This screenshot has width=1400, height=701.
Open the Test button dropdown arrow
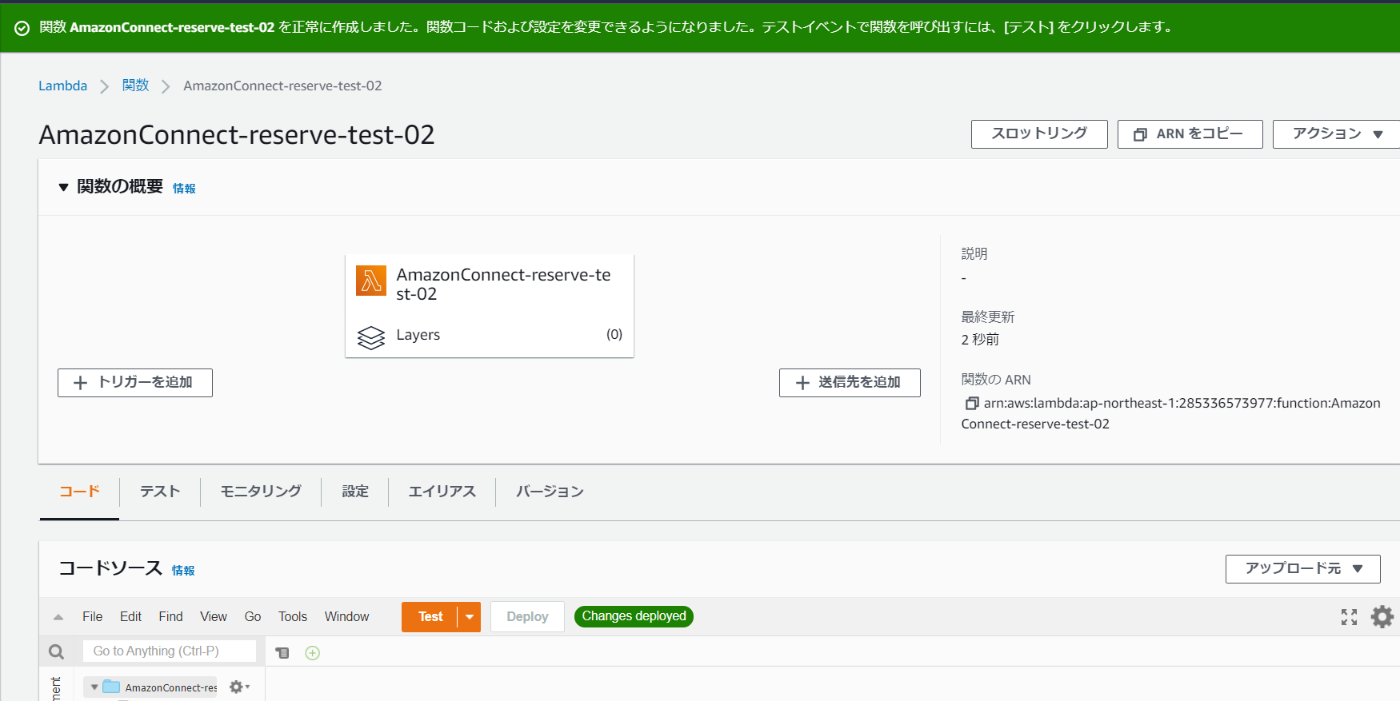click(469, 617)
